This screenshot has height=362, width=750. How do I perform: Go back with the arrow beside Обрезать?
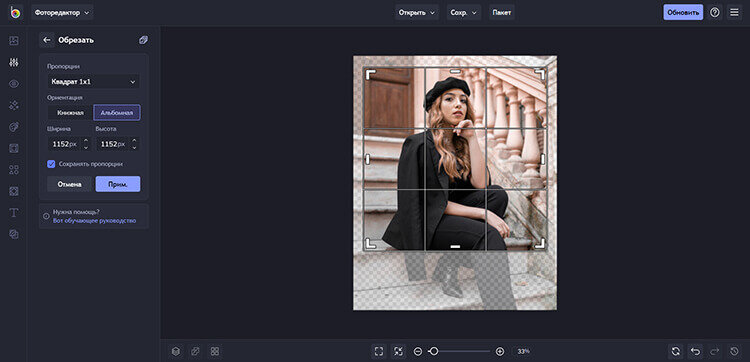pyautogui.click(x=47, y=40)
